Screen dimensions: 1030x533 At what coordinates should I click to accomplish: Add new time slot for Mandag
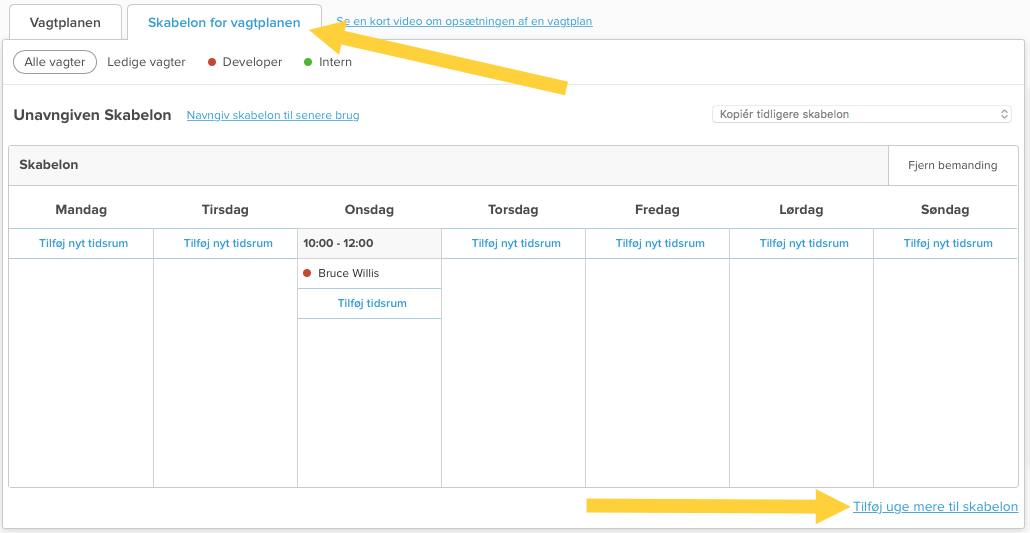coord(83,243)
